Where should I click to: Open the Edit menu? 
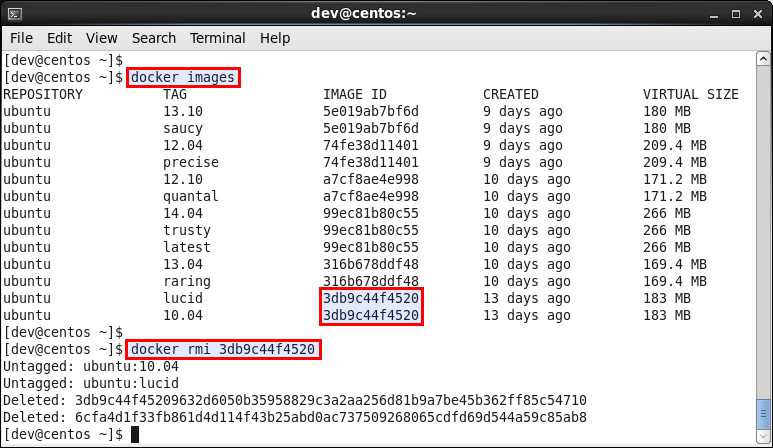click(x=60, y=38)
